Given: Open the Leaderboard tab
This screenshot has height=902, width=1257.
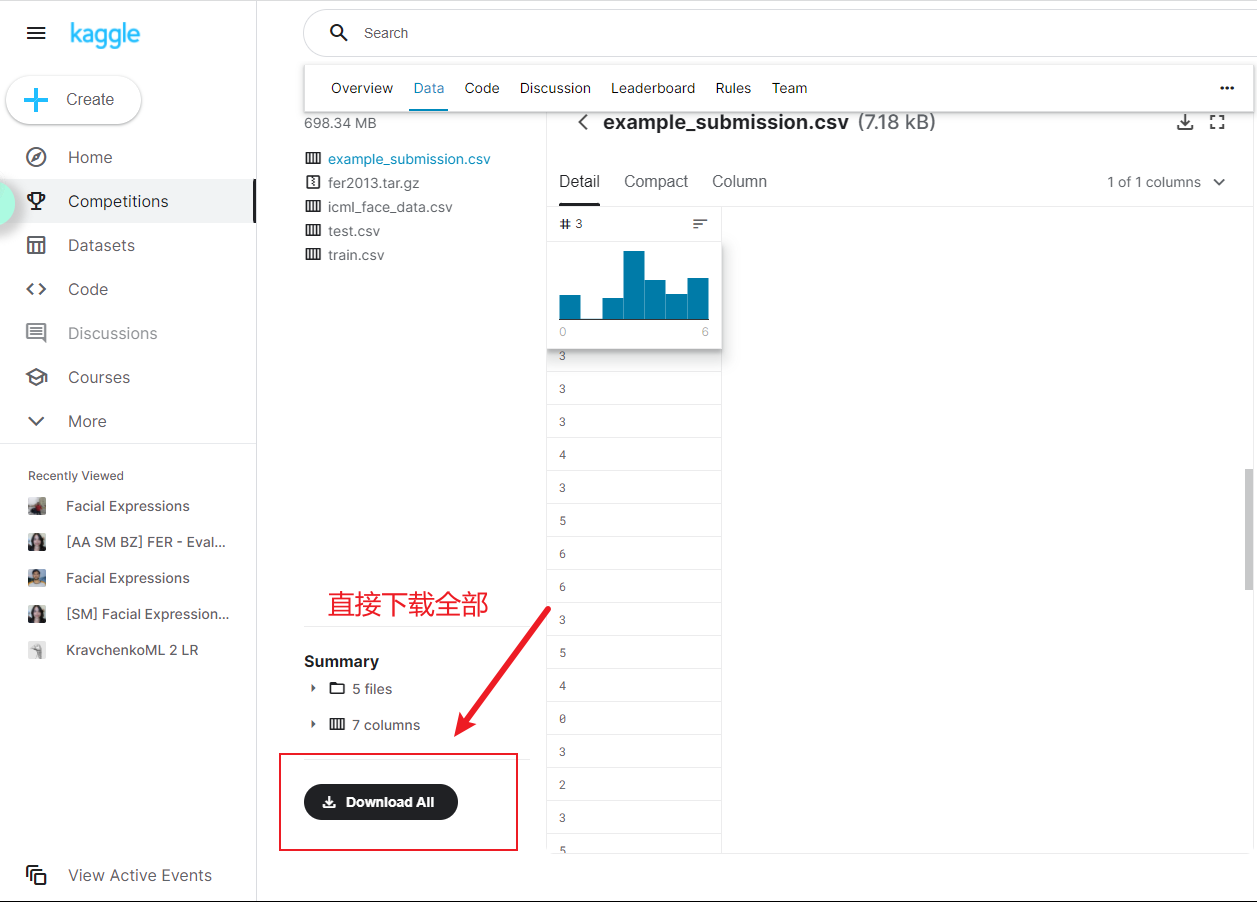Looking at the screenshot, I should pos(653,88).
